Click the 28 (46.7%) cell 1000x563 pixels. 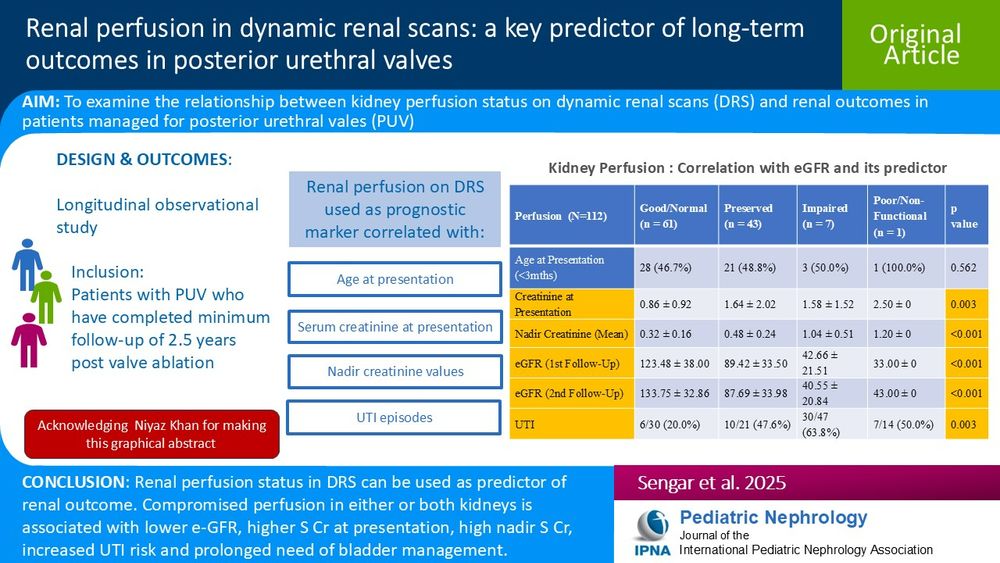(x=676, y=268)
